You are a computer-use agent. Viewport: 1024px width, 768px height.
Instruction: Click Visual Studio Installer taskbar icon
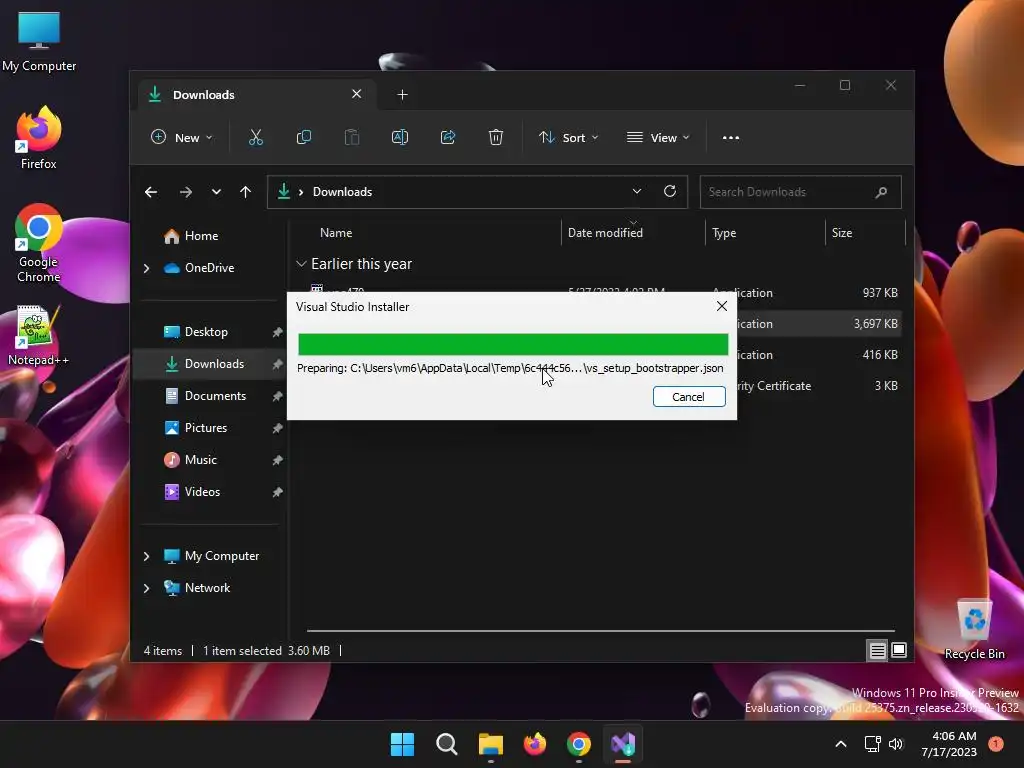623,744
